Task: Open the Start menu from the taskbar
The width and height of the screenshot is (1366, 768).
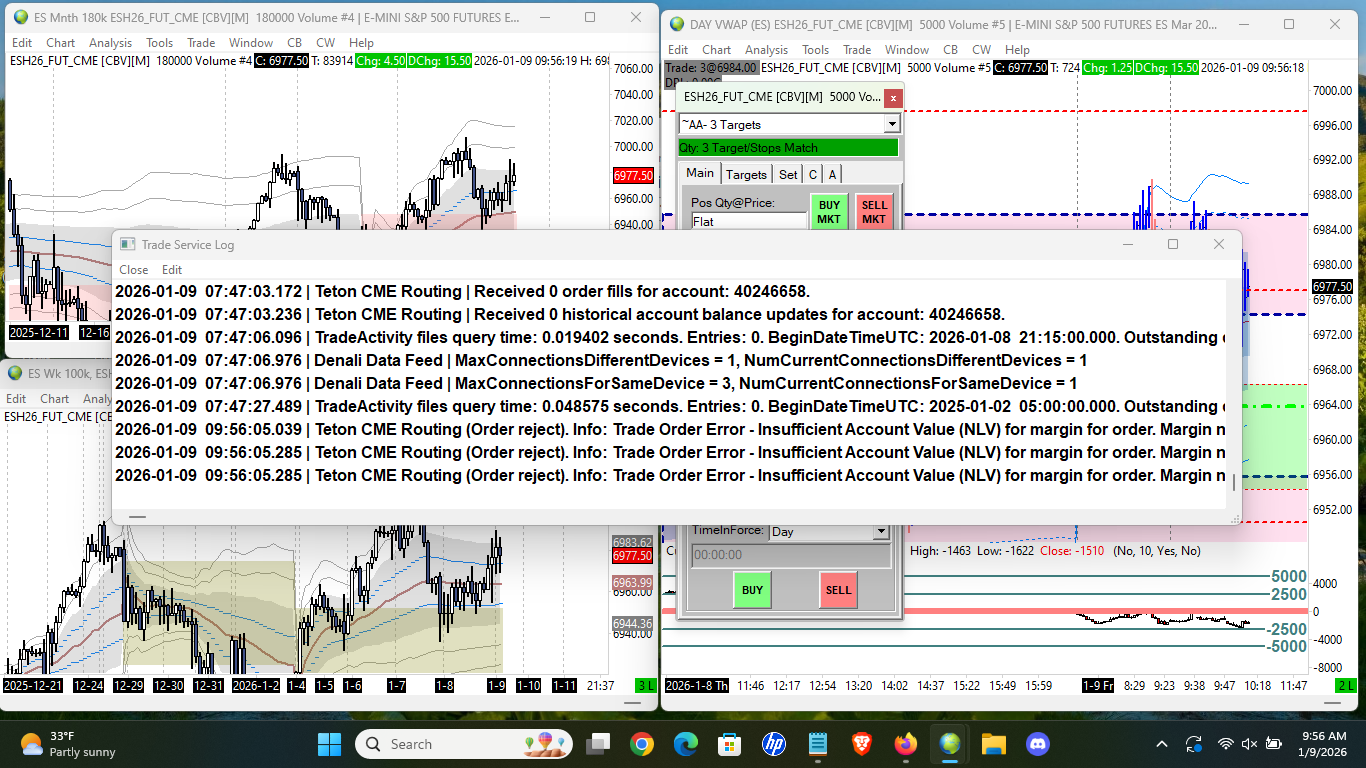Action: pyautogui.click(x=329, y=744)
